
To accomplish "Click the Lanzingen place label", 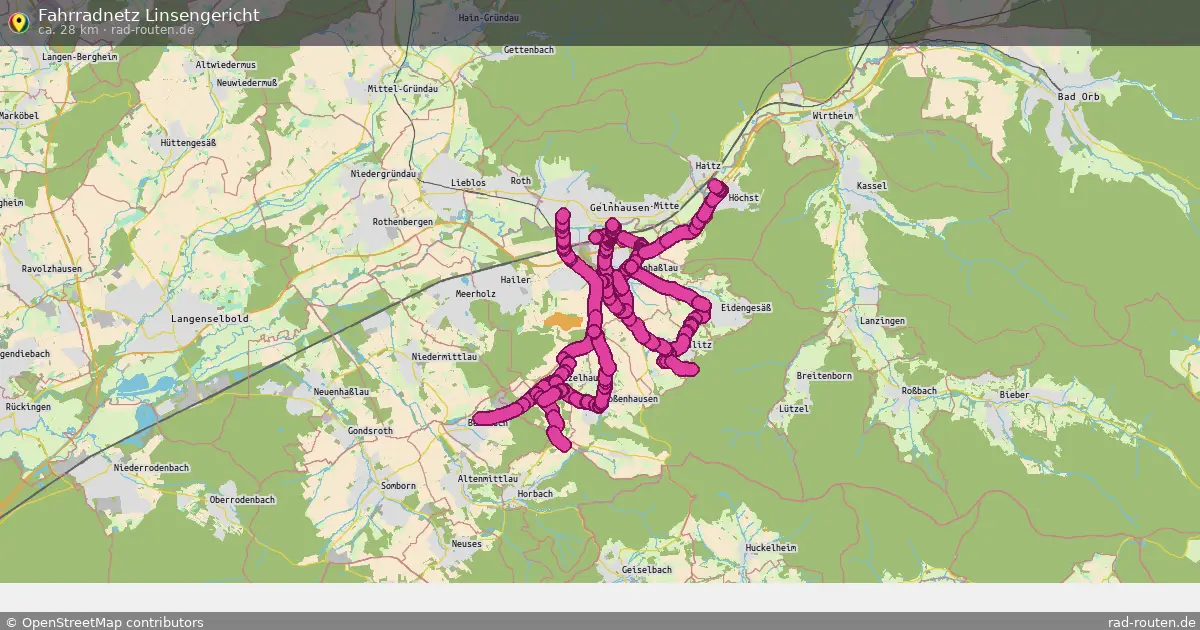I will [882, 321].
